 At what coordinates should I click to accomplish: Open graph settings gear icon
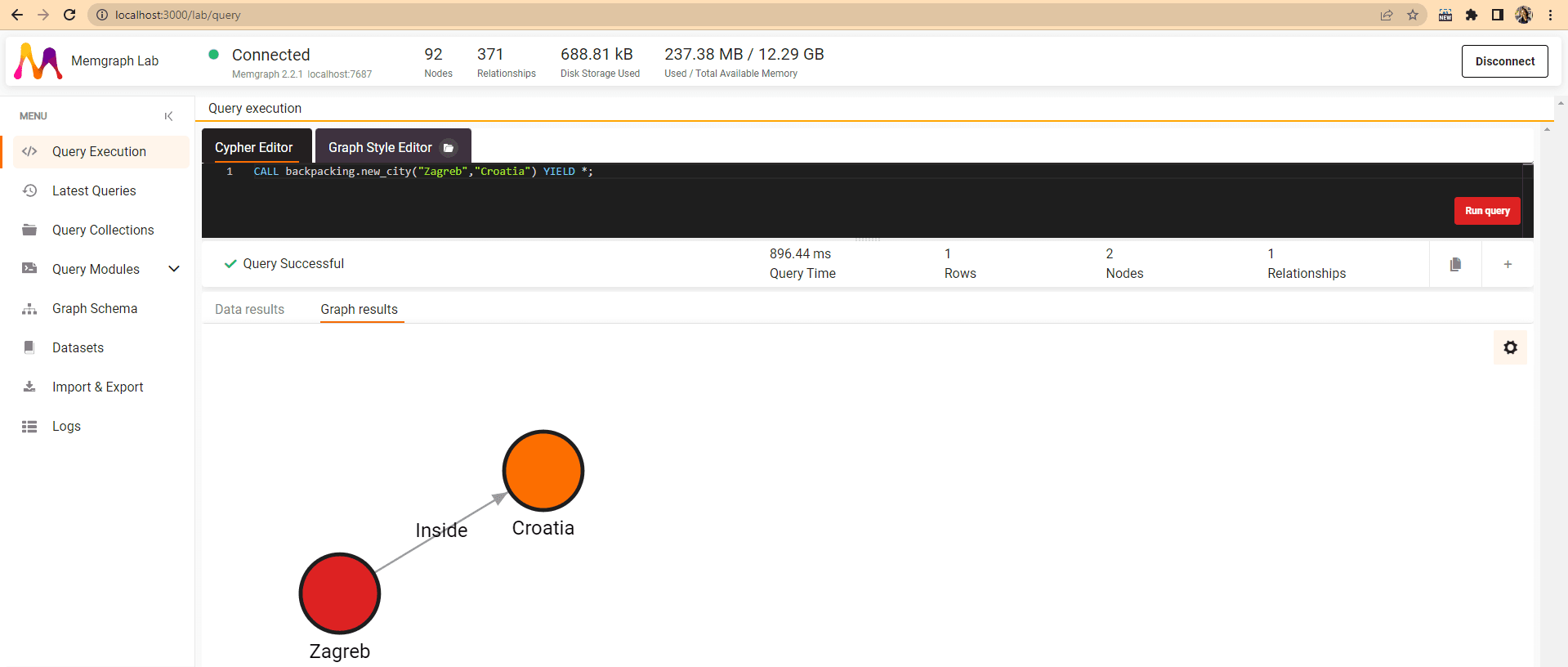pyautogui.click(x=1510, y=347)
